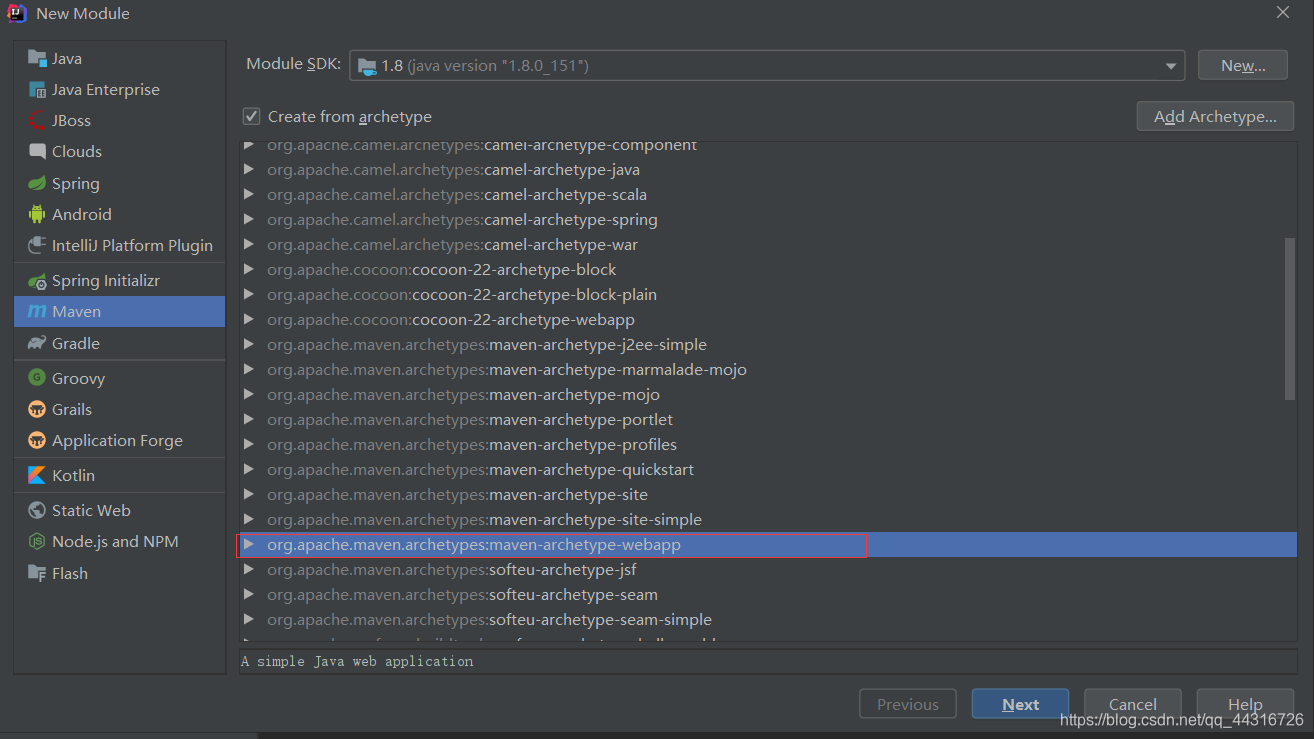1314x739 pixels.
Task: Select maven-archetype-marmalade-mojo archetype
Action: (767, 370)
